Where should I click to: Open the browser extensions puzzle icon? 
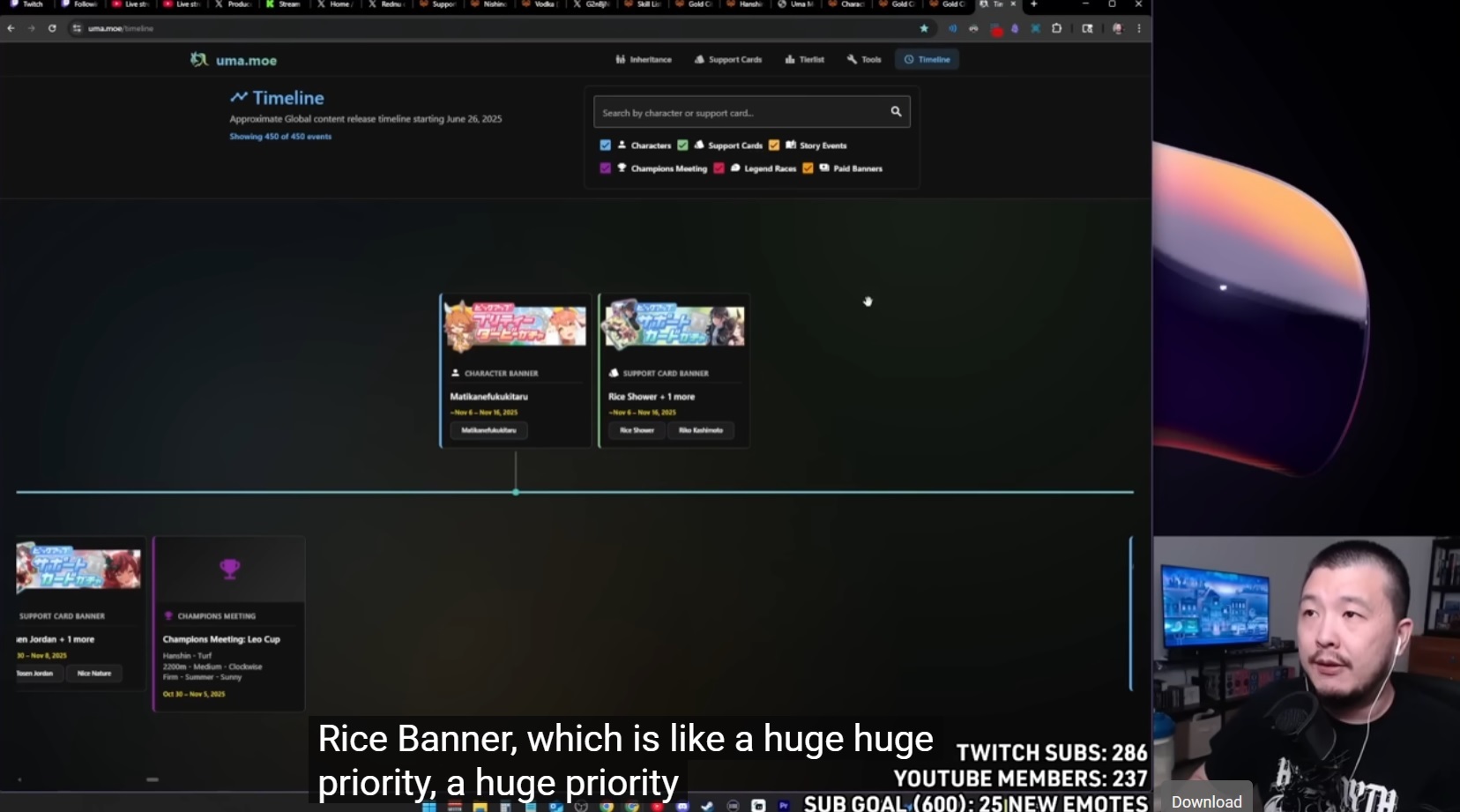pos(1056,28)
